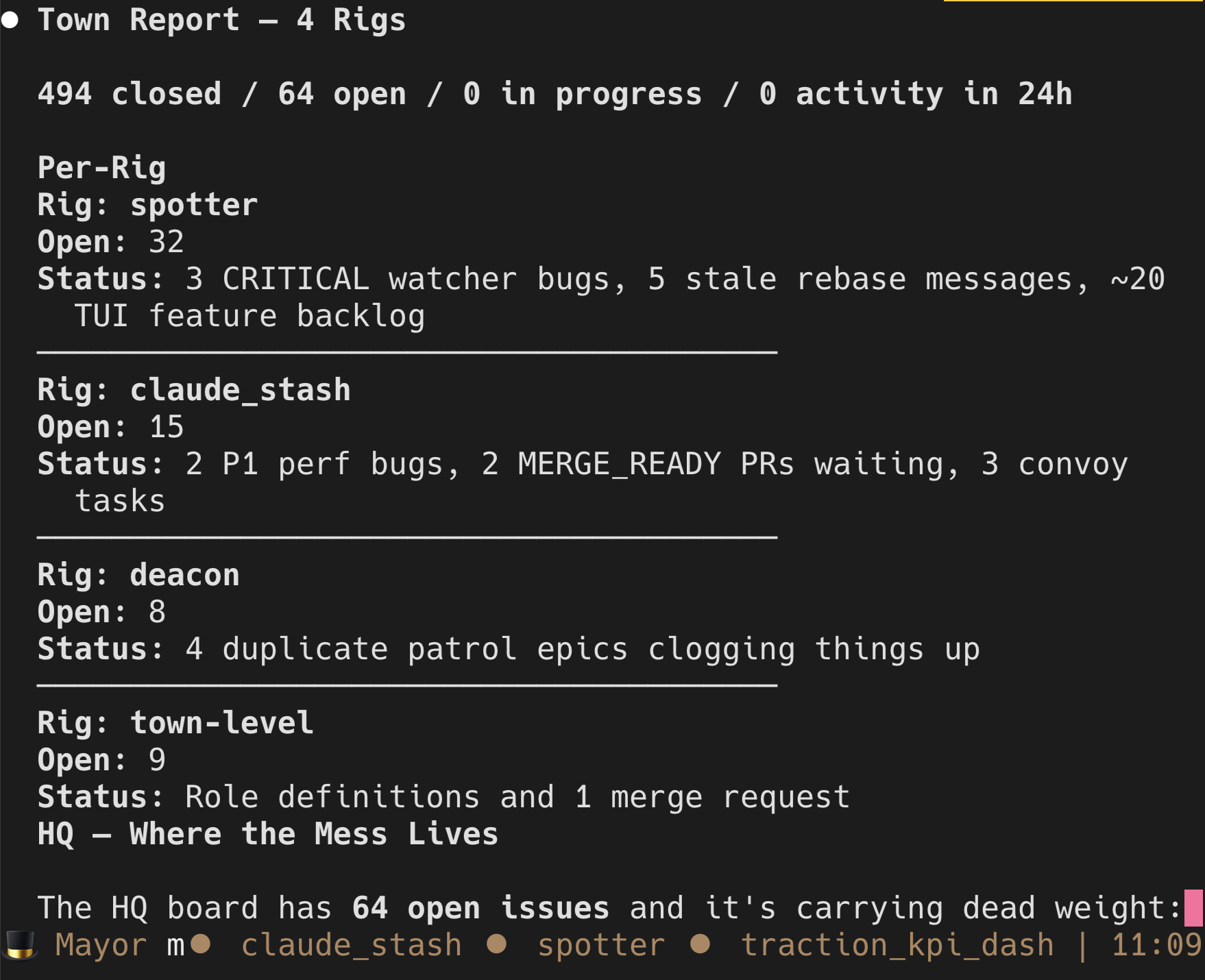Click the 'Rig: claude_stash' heading
Image resolution: width=1205 pixels, height=980 pixels.
pos(194,390)
